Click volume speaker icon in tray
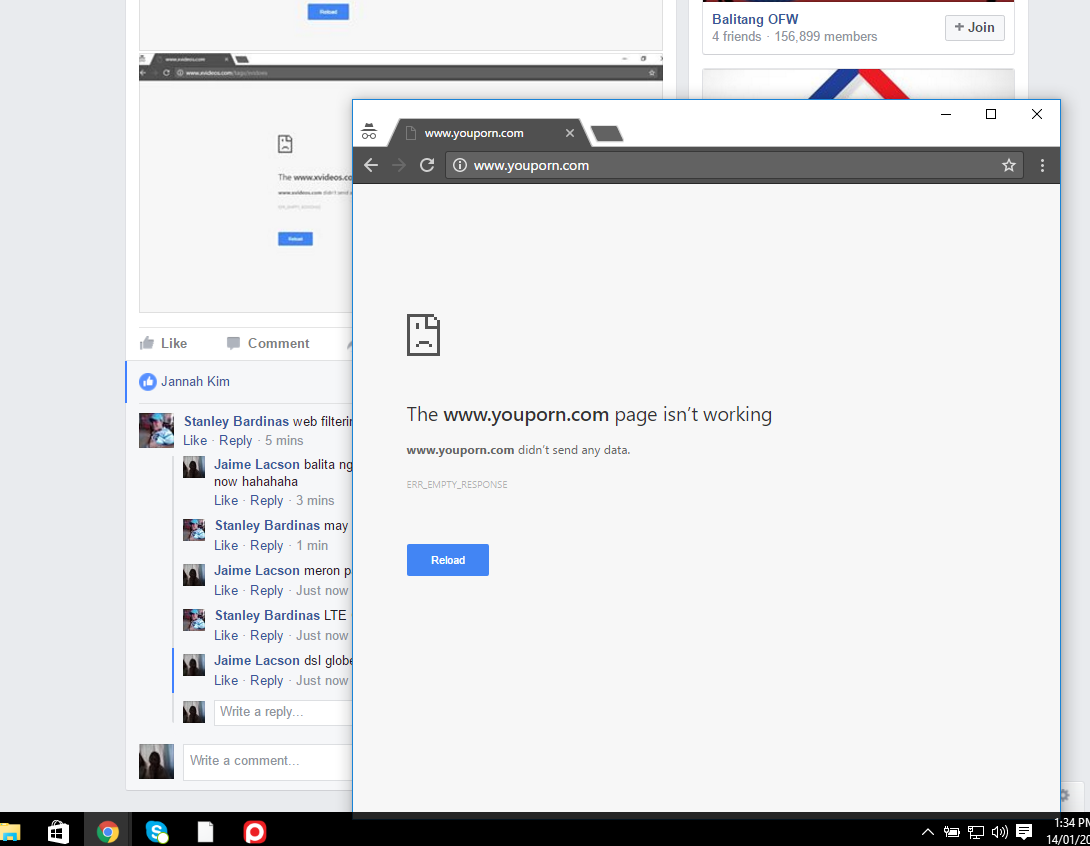The image size is (1090, 846). (1000, 831)
